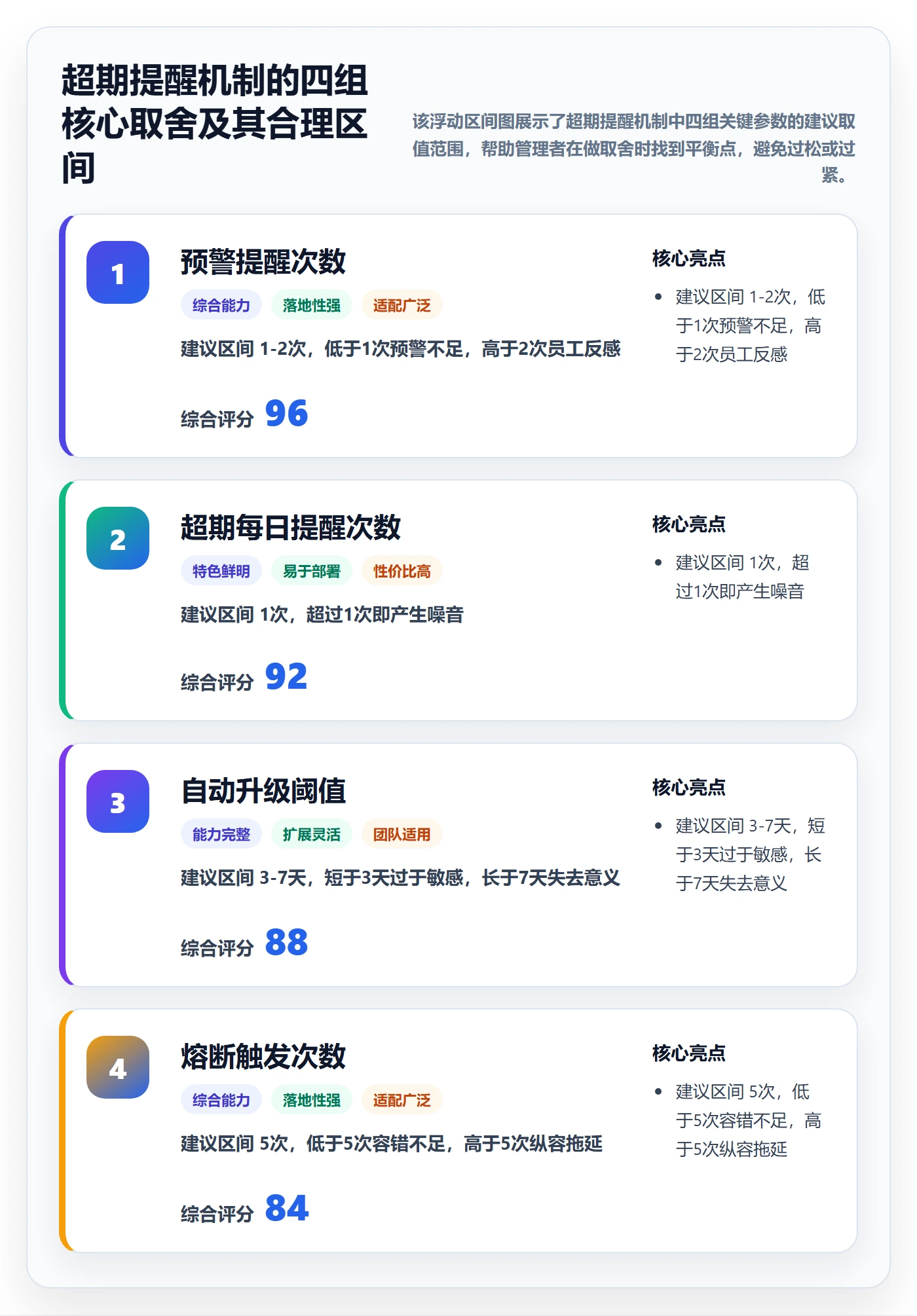
Task: Click 适配广泛 tag in 熔断触发次数 card
Action: coord(402,1100)
